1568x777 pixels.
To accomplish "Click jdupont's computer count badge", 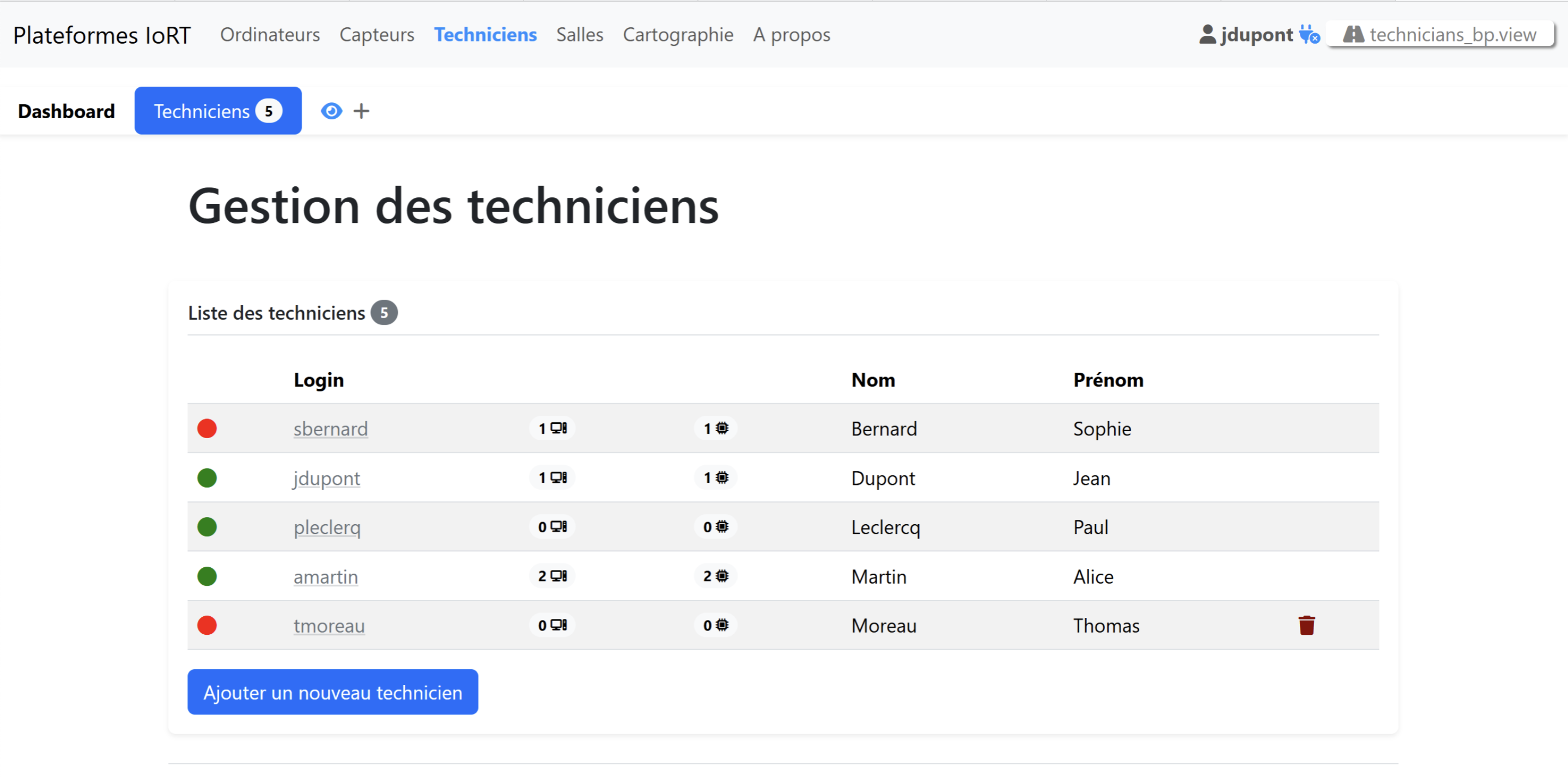I will click(552, 477).
